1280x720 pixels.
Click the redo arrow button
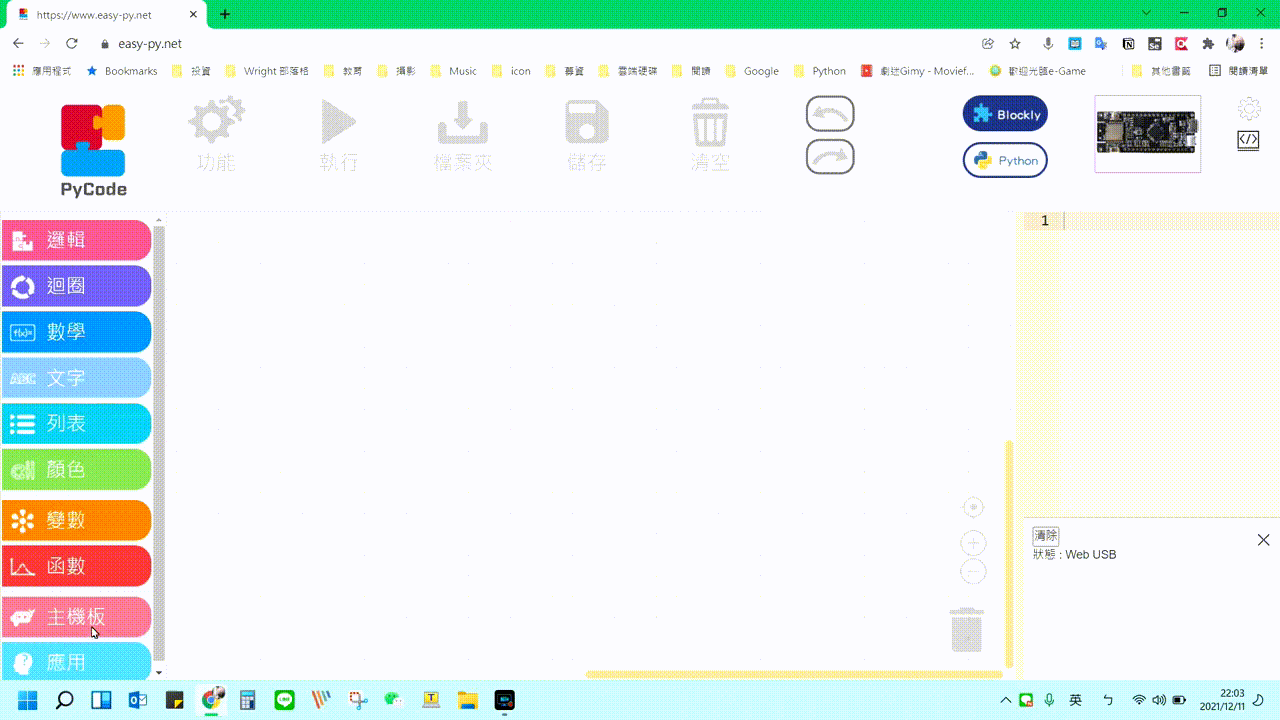tap(830, 157)
